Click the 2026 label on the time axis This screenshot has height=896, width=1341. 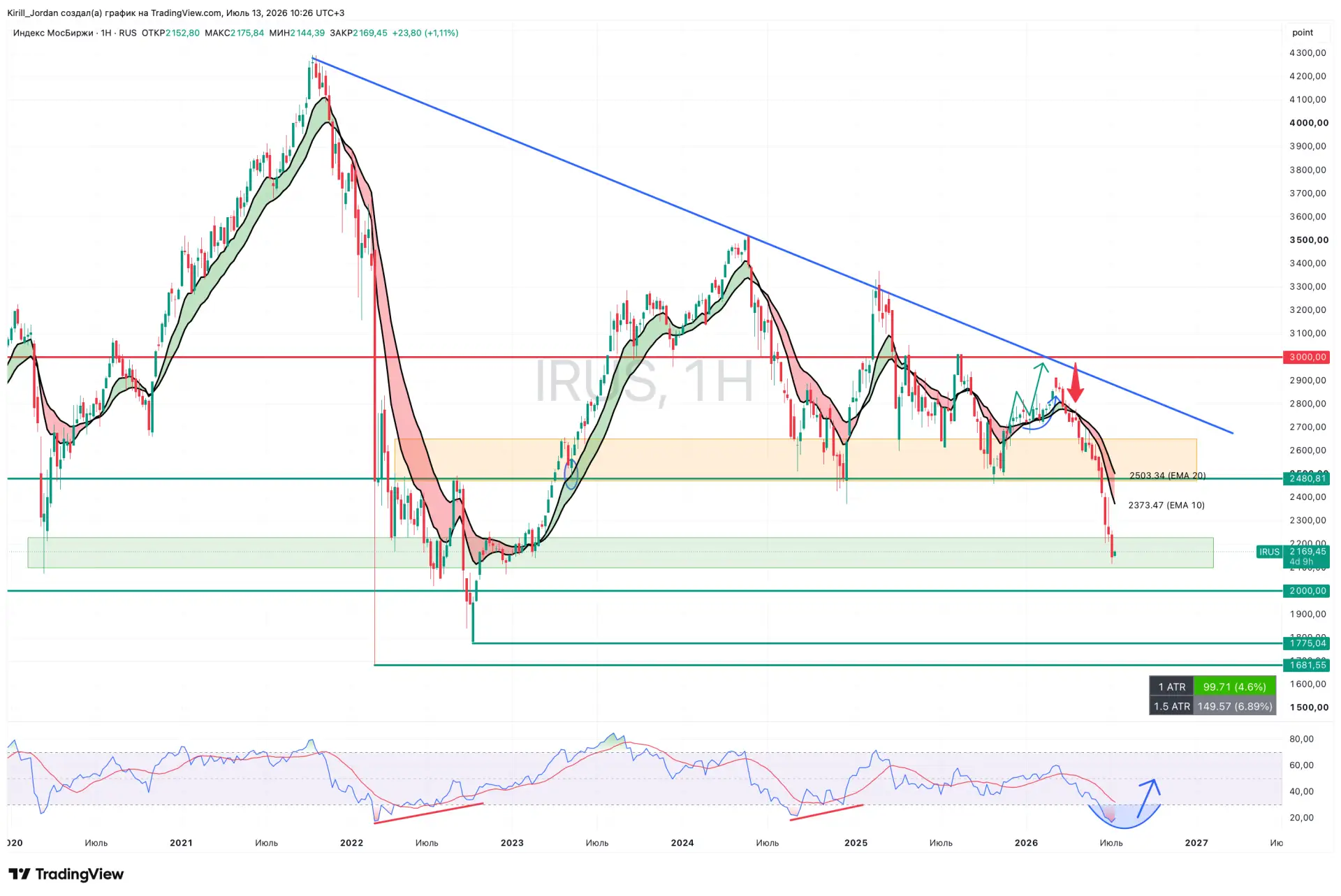[1026, 842]
